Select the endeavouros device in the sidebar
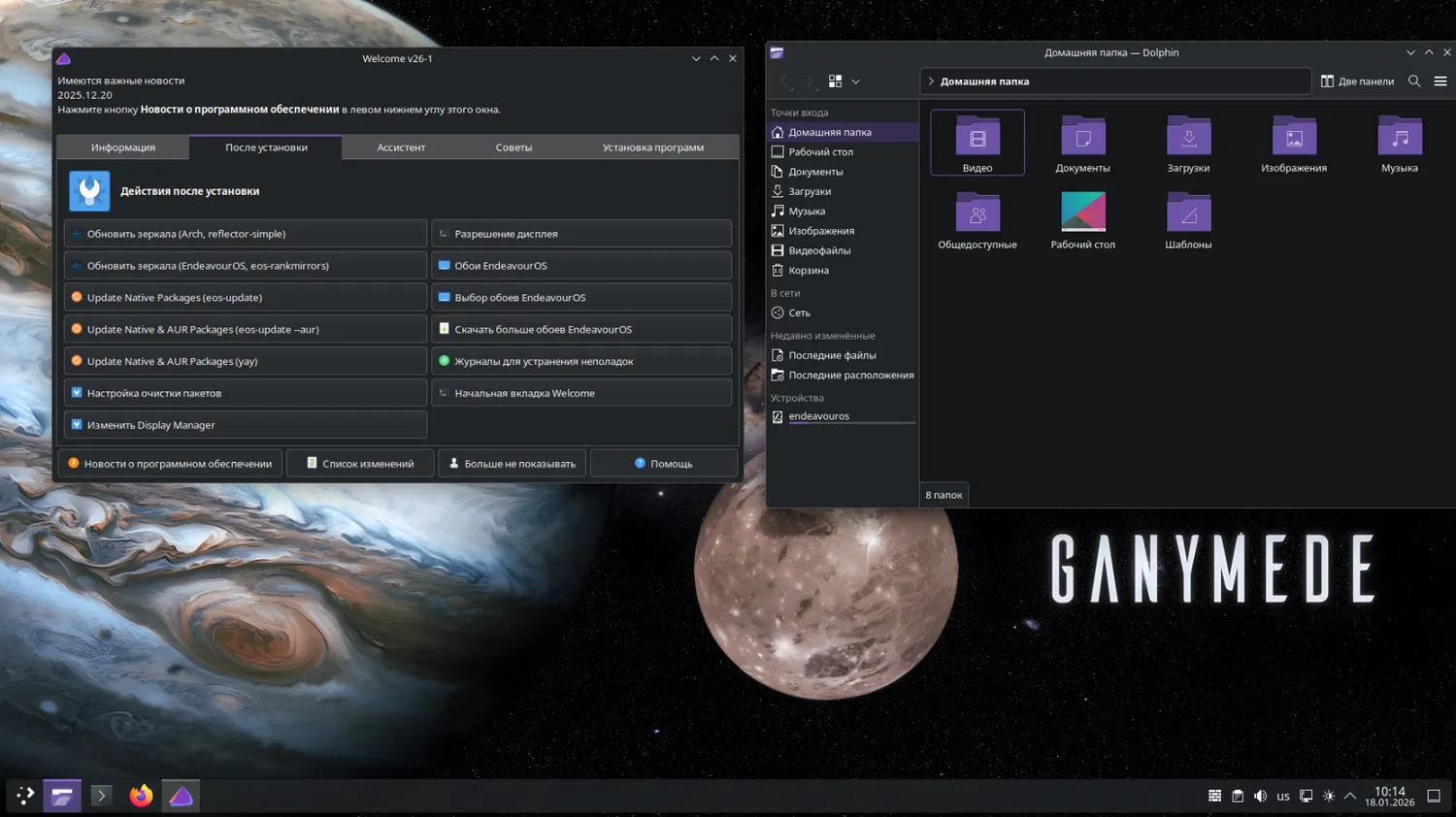The image size is (1456, 817). tap(843, 417)
